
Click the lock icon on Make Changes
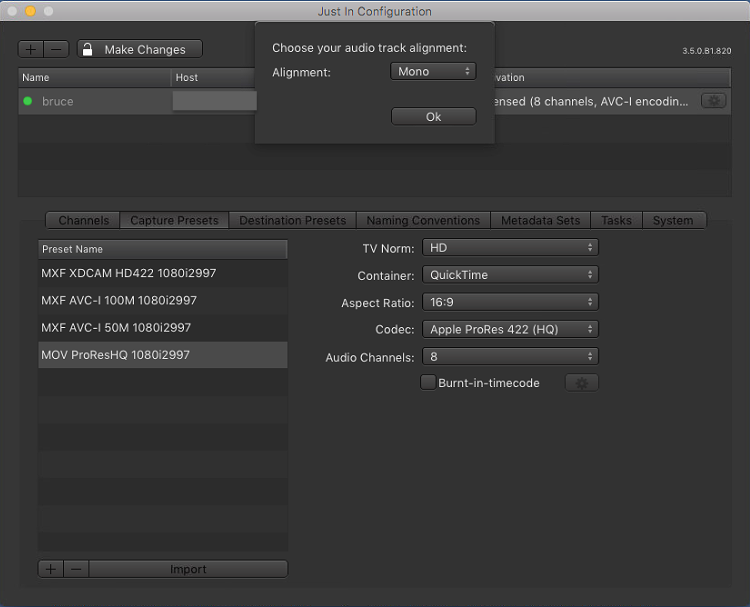pyautogui.click(x=88, y=49)
